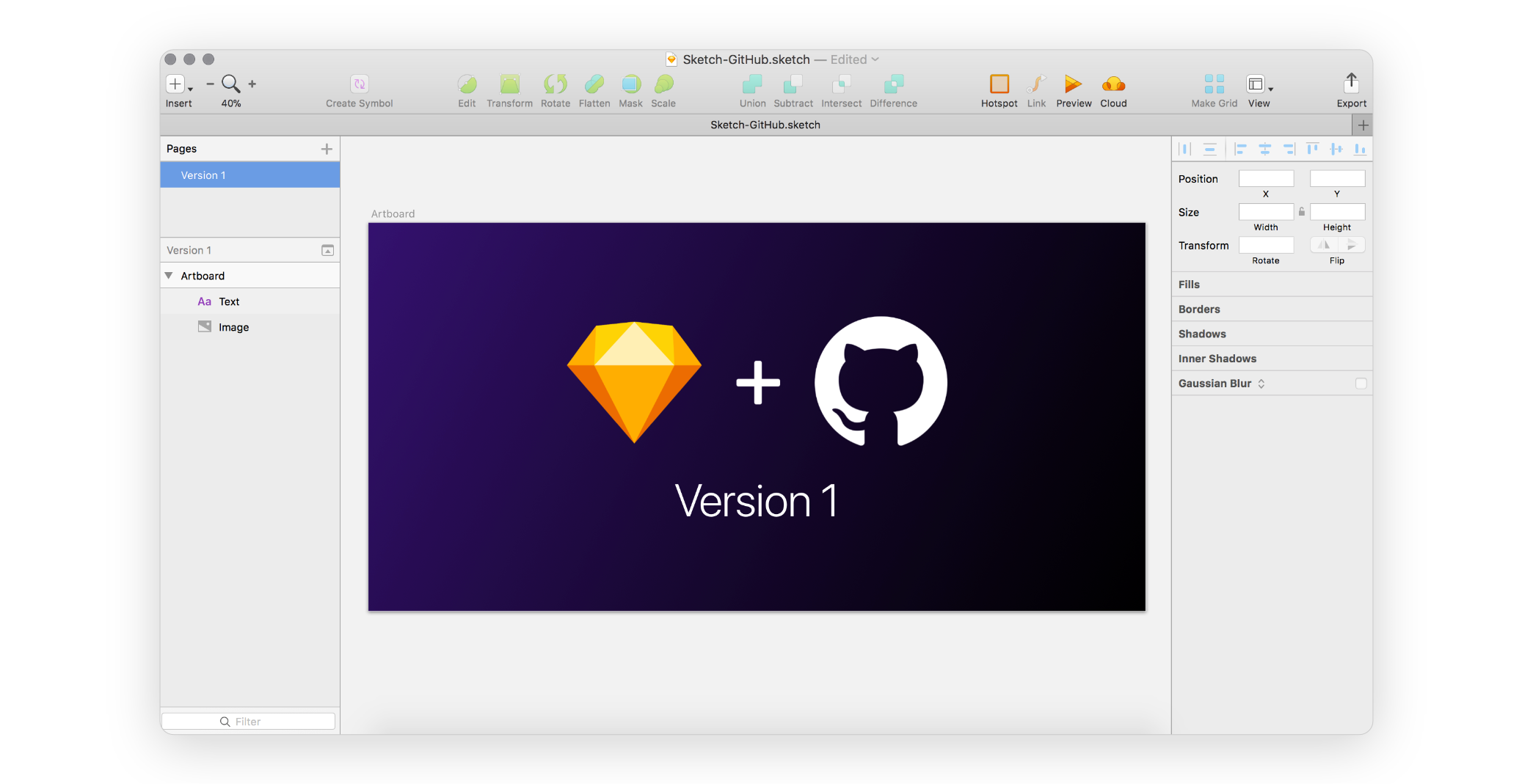1533x784 pixels.
Task: Open the Edited title dropdown chevron
Action: [x=875, y=59]
